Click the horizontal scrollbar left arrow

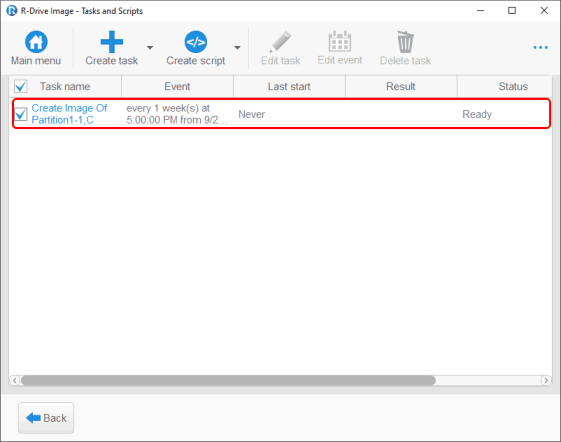point(14,380)
